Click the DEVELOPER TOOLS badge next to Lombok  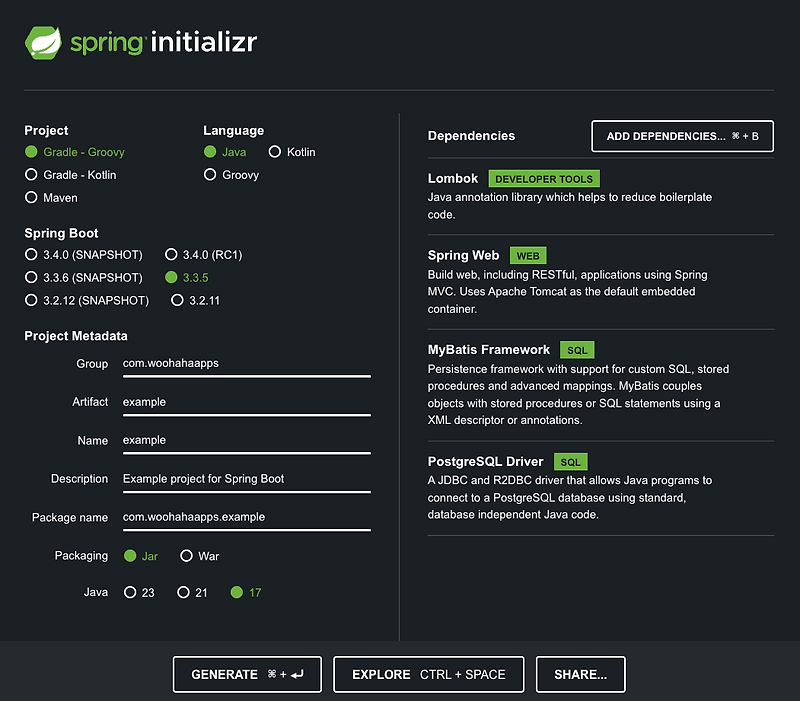[544, 178]
